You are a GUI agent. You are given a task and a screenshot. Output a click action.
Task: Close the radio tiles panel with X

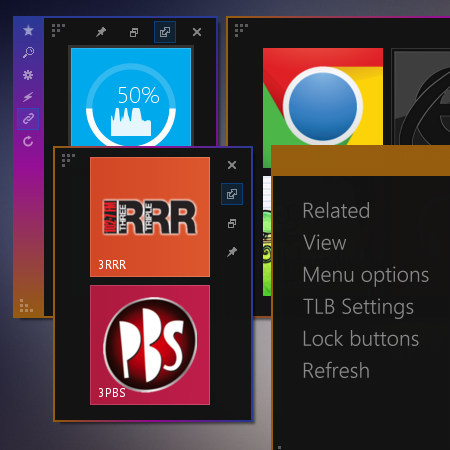(x=232, y=165)
